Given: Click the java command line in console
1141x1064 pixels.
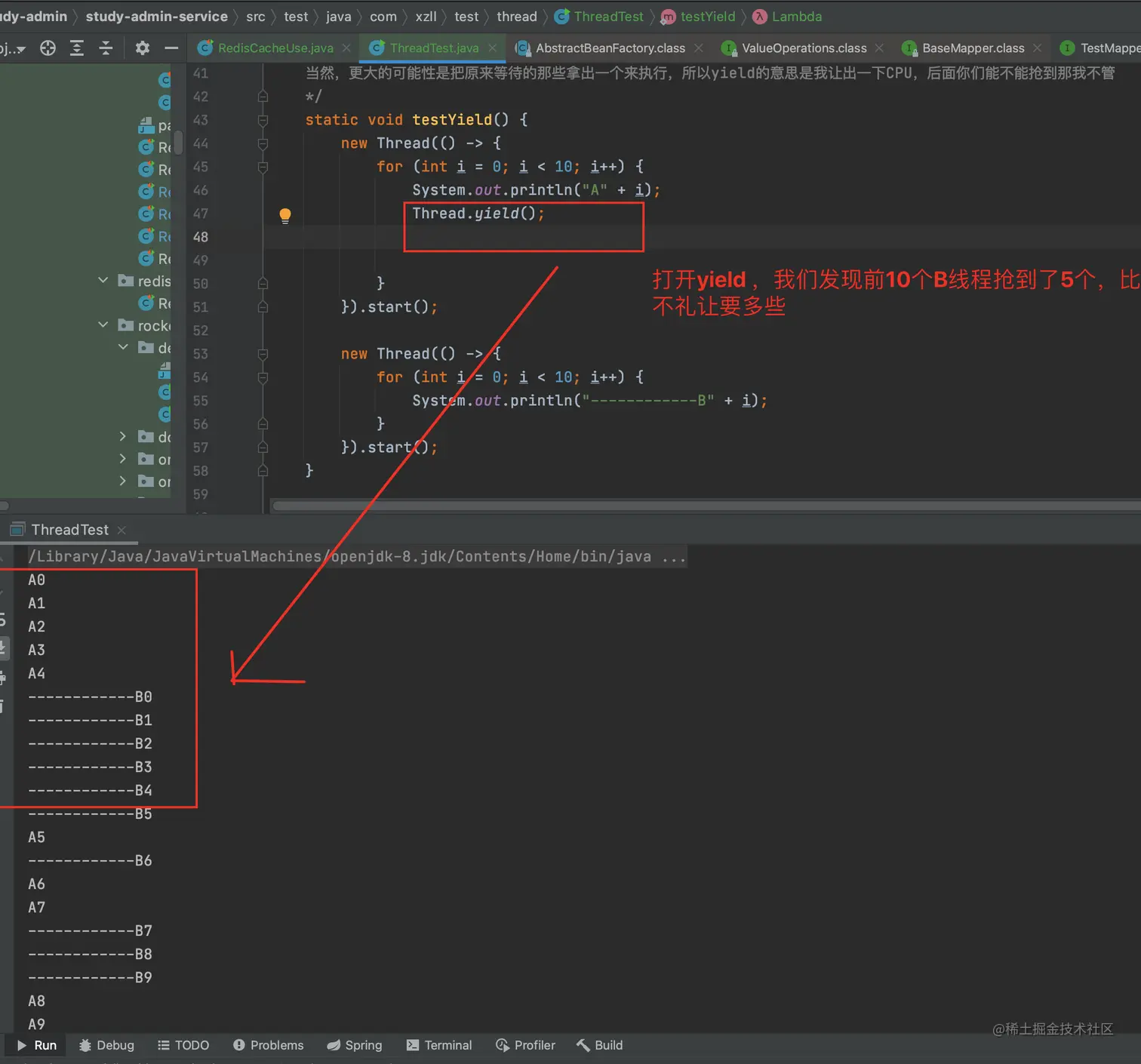Looking at the screenshot, I should pos(358,557).
